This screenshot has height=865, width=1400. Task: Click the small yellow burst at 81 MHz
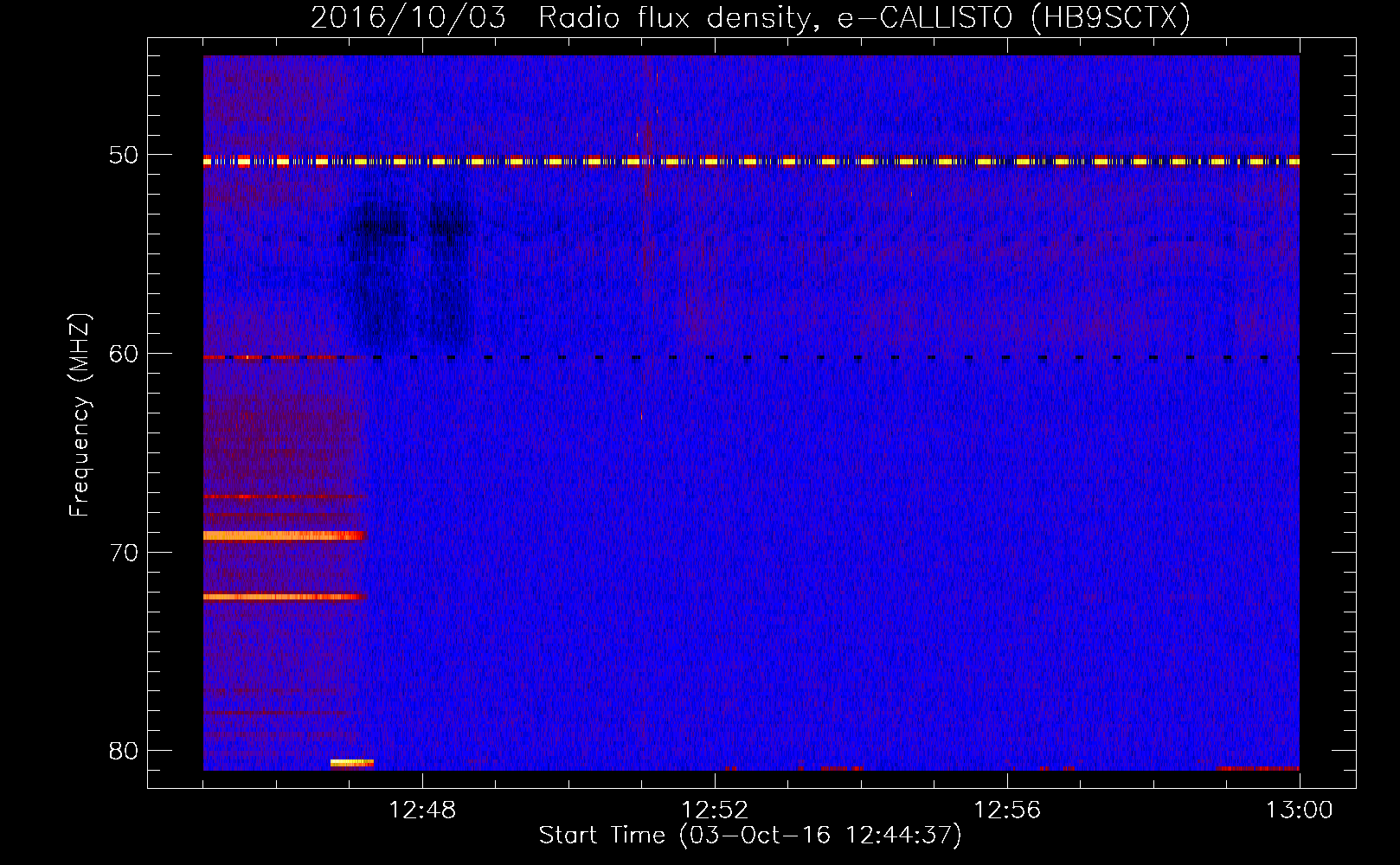351,763
